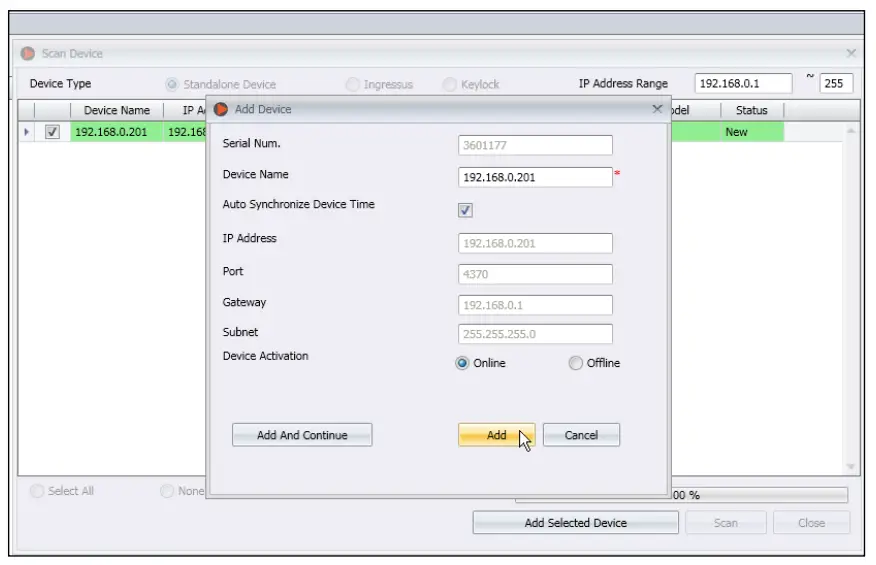
Task: Click the Add Device dialog logo icon
Action: (221, 110)
